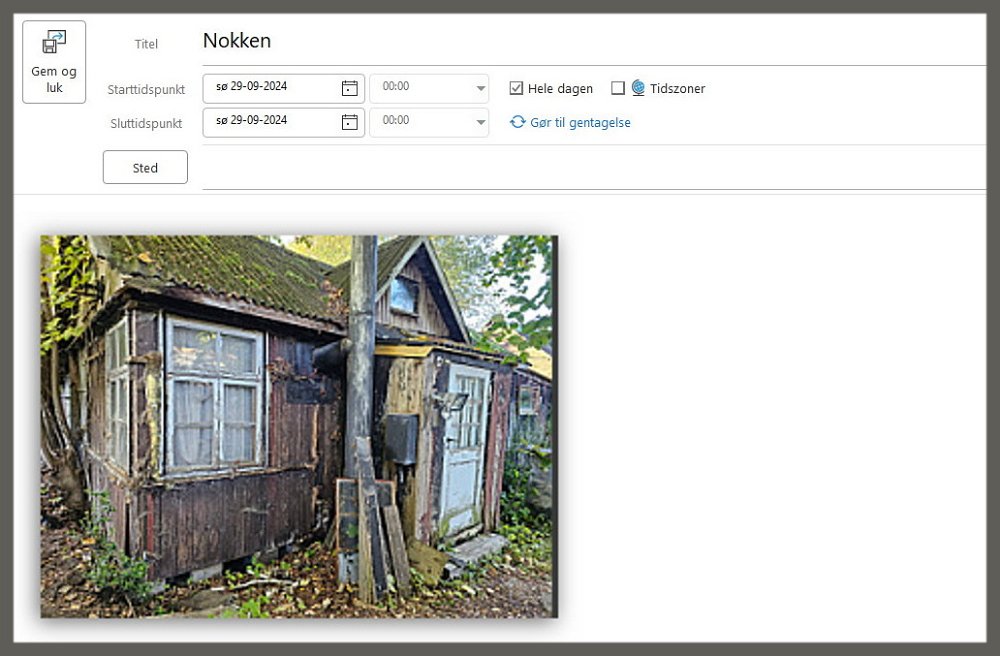Click the Gør til gentagelse link

coord(580,122)
